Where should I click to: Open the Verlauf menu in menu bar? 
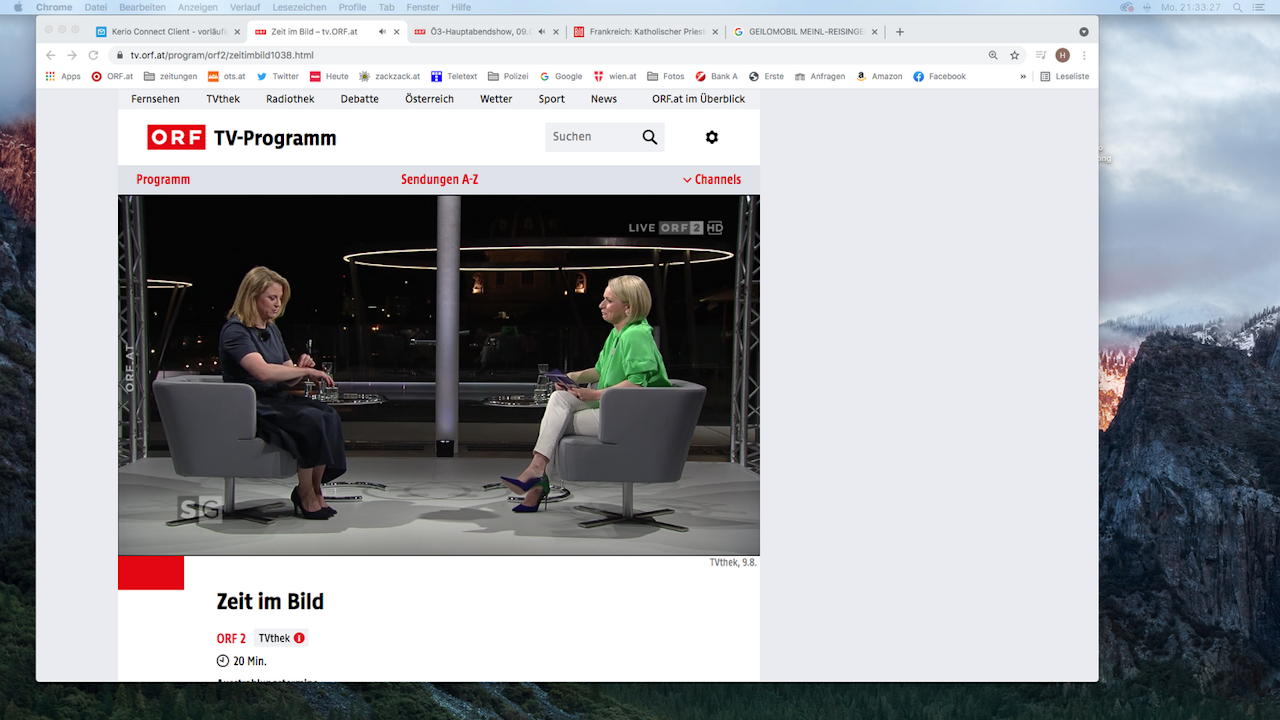tap(245, 7)
